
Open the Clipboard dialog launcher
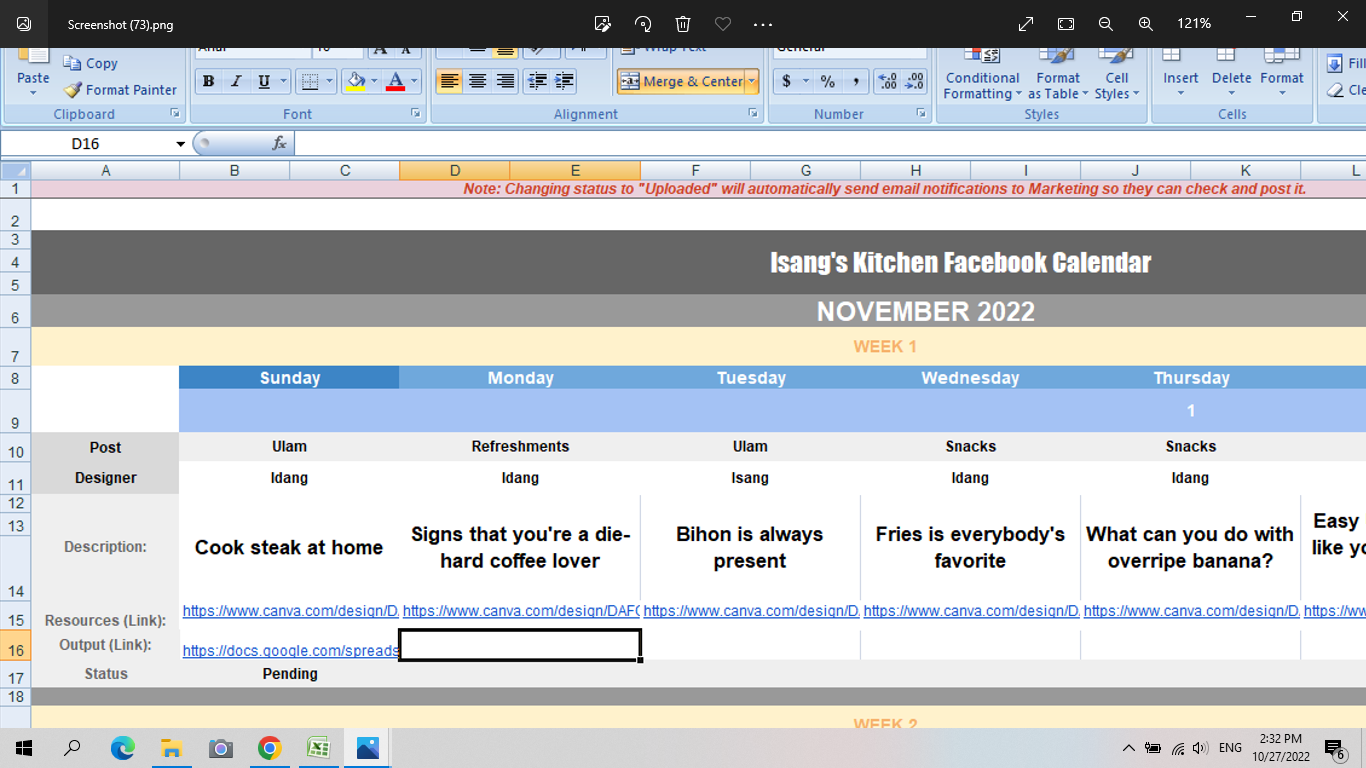[x=174, y=114]
